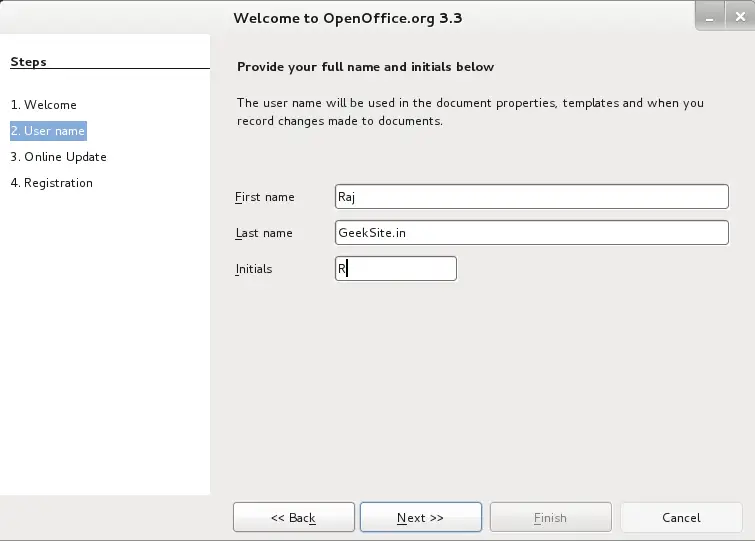Click the Last name label
755x541 pixels.
tap(264, 233)
